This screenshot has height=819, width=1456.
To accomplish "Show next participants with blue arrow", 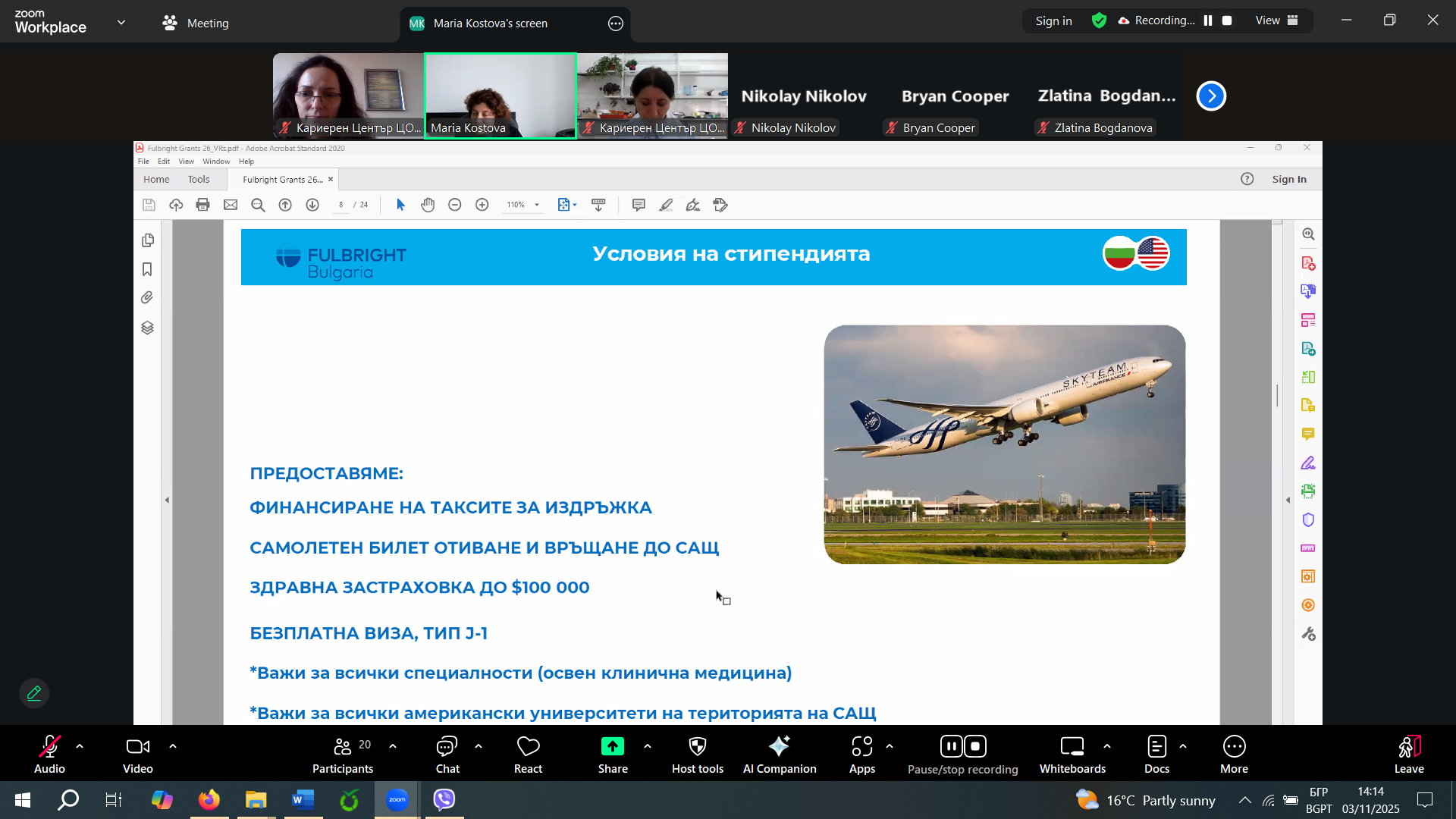I will pos(1211,96).
